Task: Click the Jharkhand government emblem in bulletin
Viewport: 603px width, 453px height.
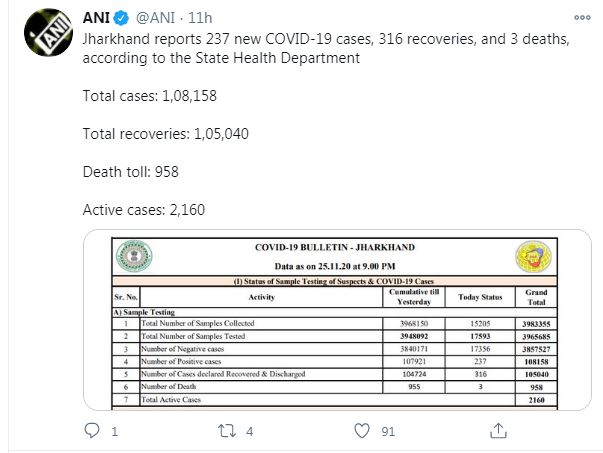Action: pos(134,256)
